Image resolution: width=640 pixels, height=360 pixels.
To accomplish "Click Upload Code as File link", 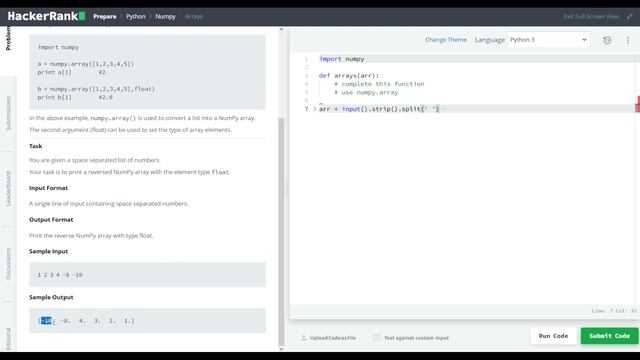I will click(x=333, y=338).
